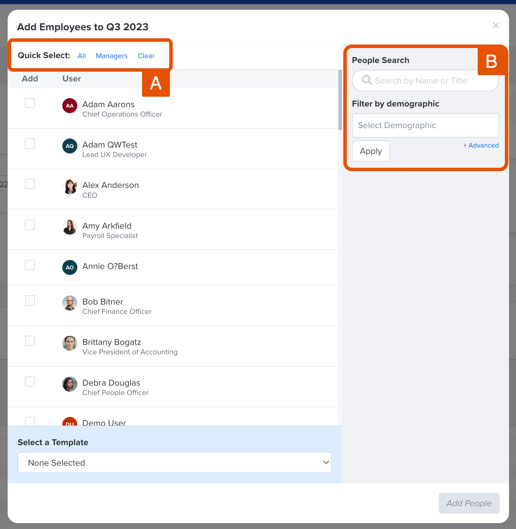516x529 pixels.
Task: Open the Select Demographic dropdown
Action: pos(425,125)
